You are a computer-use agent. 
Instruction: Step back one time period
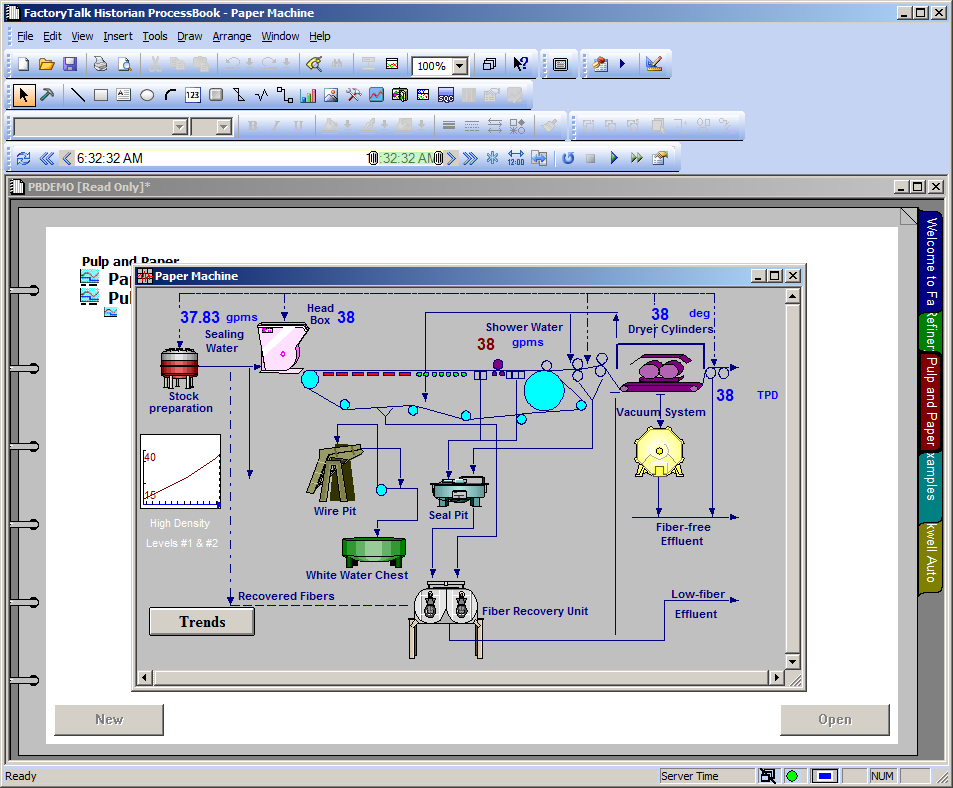click(x=67, y=158)
